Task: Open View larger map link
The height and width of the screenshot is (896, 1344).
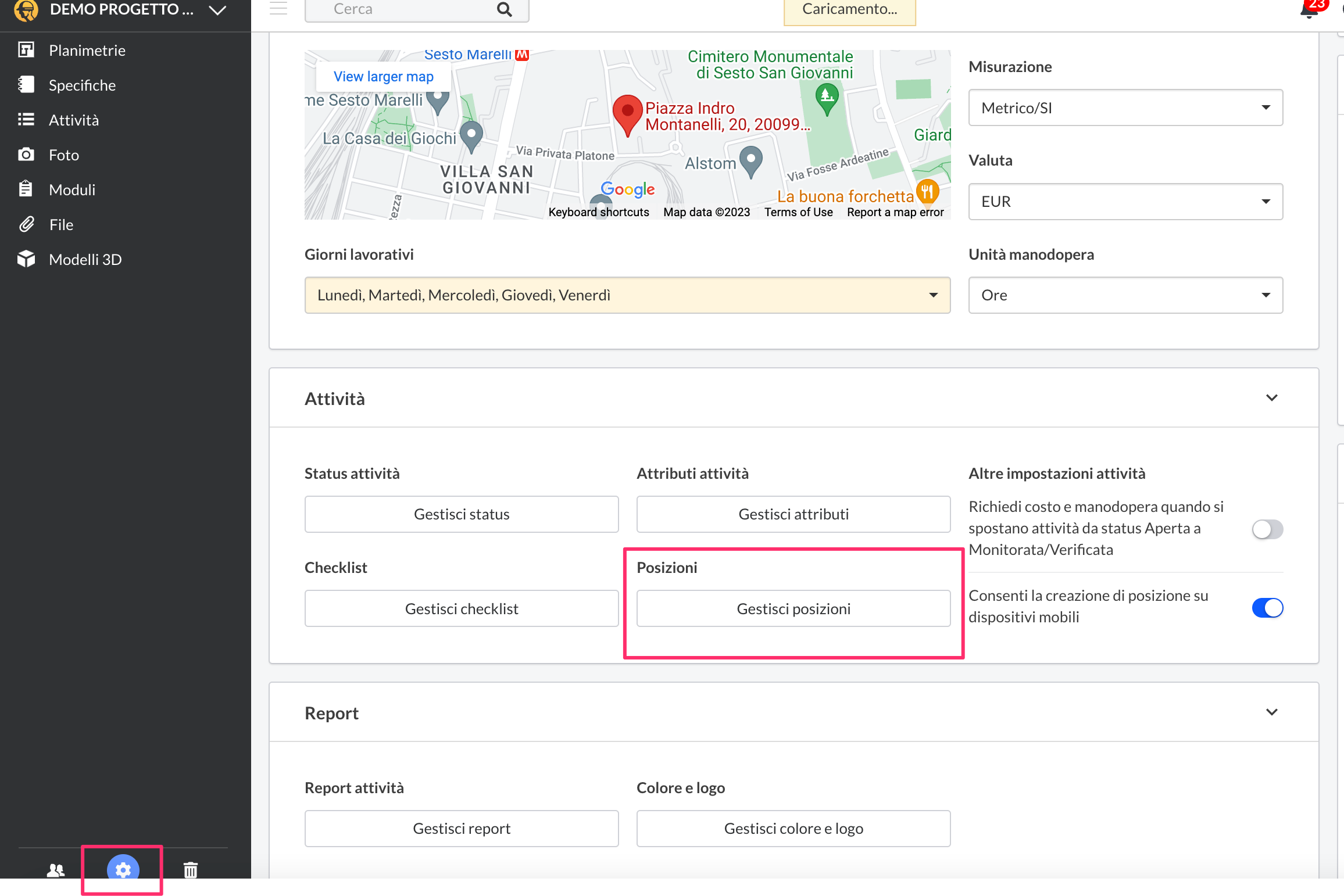Action: pos(384,76)
